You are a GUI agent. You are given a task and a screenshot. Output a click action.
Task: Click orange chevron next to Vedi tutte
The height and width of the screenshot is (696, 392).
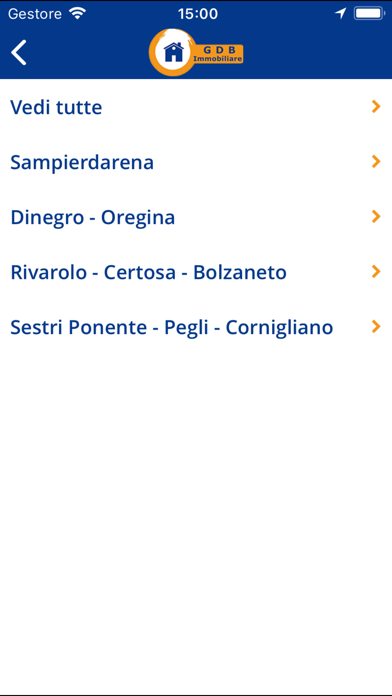pos(376,107)
